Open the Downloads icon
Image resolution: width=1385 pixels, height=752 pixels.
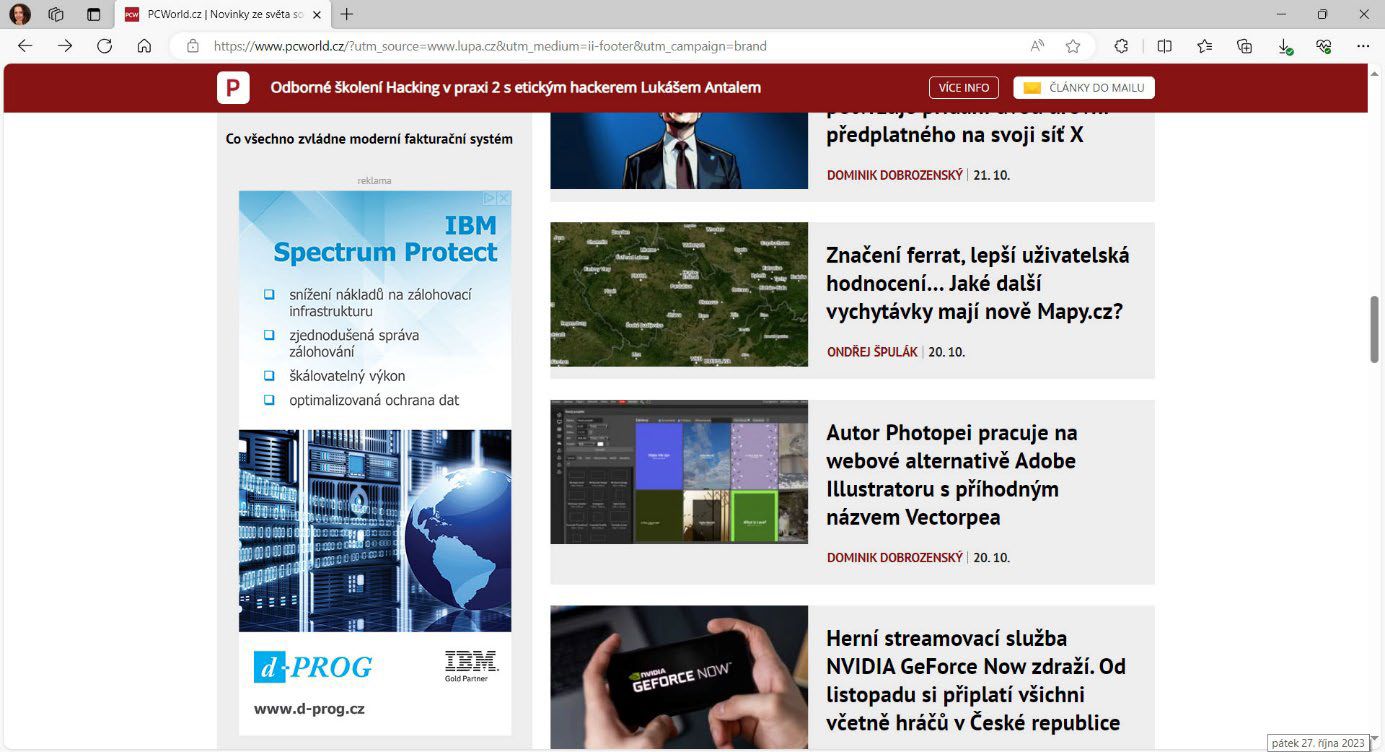click(x=1285, y=46)
